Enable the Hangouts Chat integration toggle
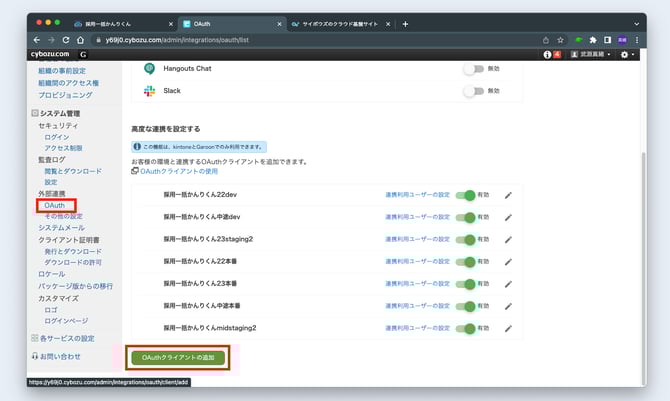670x401 pixels. pyautogui.click(x=473, y=69)
